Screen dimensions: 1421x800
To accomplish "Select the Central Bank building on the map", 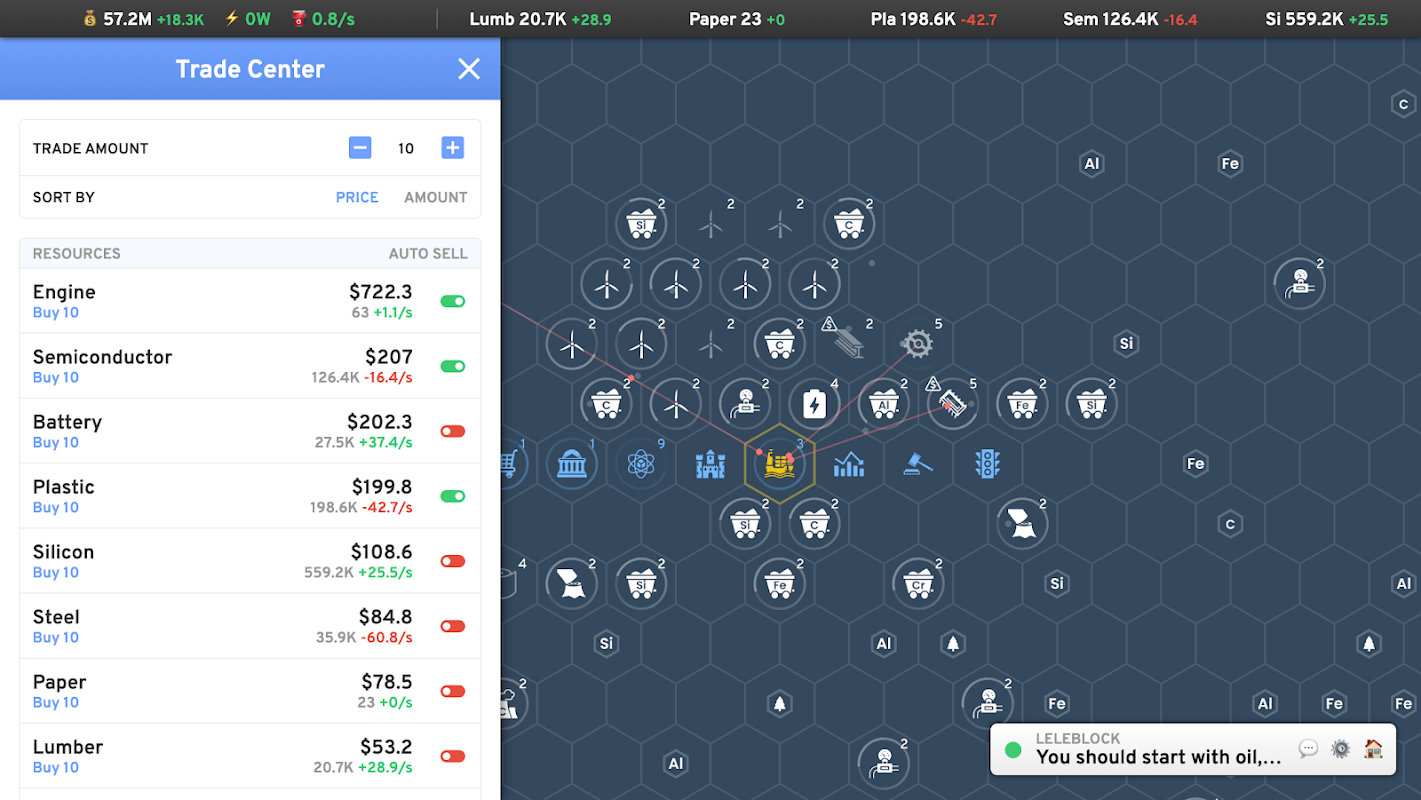I will [x=572, y=464].
